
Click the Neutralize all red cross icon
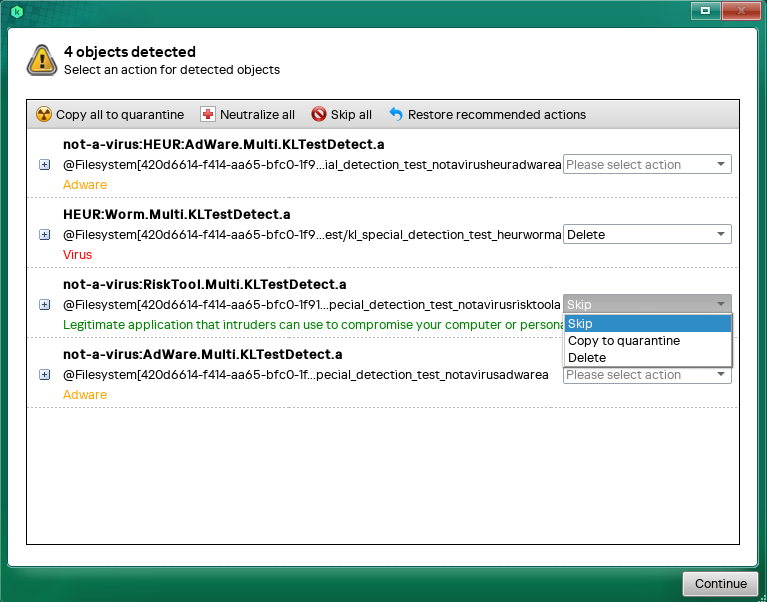[208, 115]
